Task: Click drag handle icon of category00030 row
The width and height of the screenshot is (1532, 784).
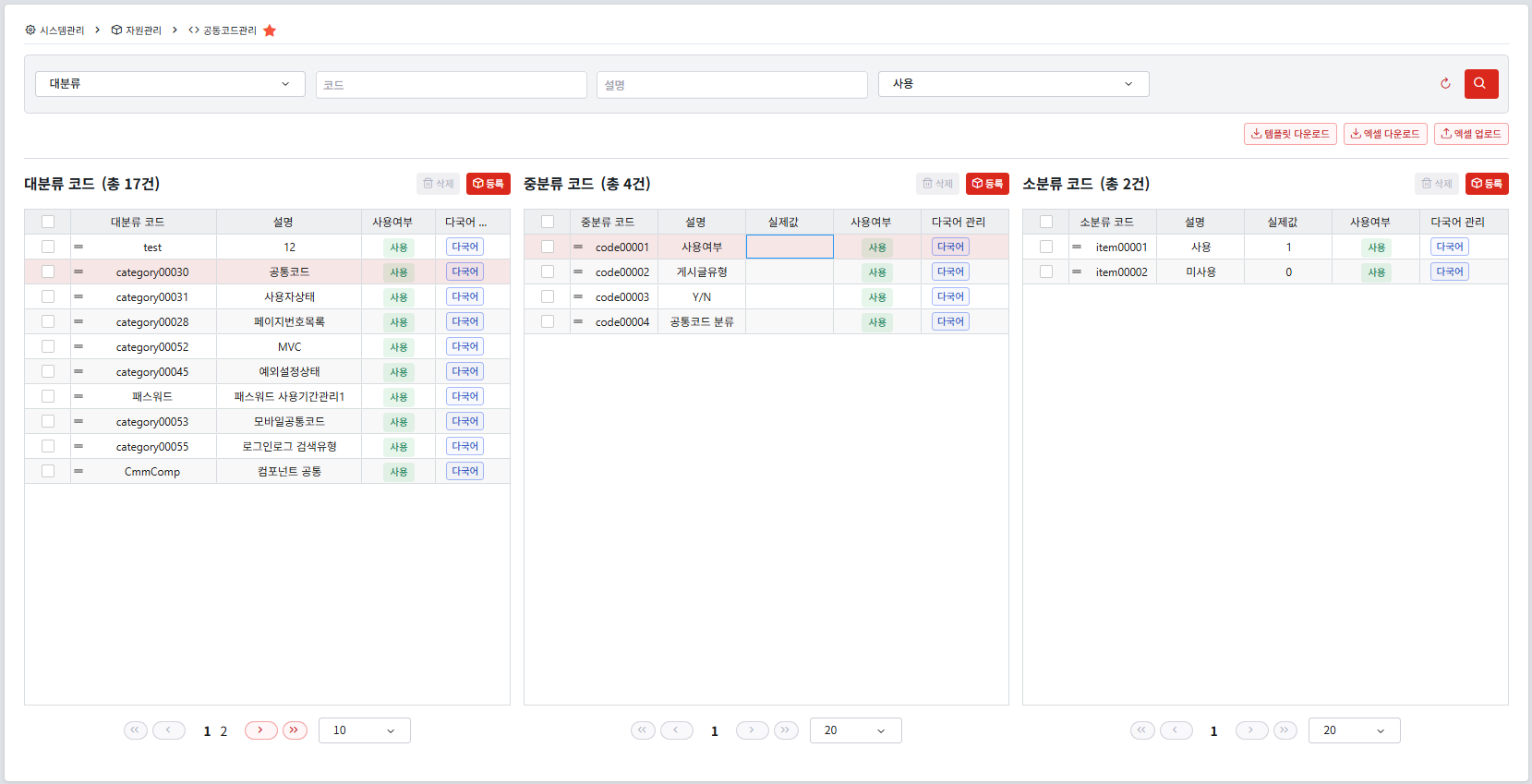Action: pos(78,272)
